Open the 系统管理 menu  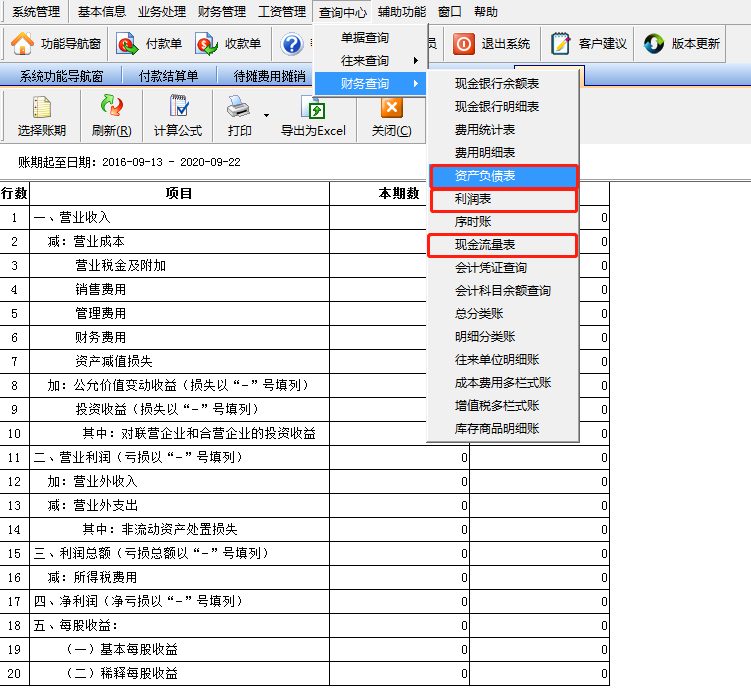tap(36, 11)
